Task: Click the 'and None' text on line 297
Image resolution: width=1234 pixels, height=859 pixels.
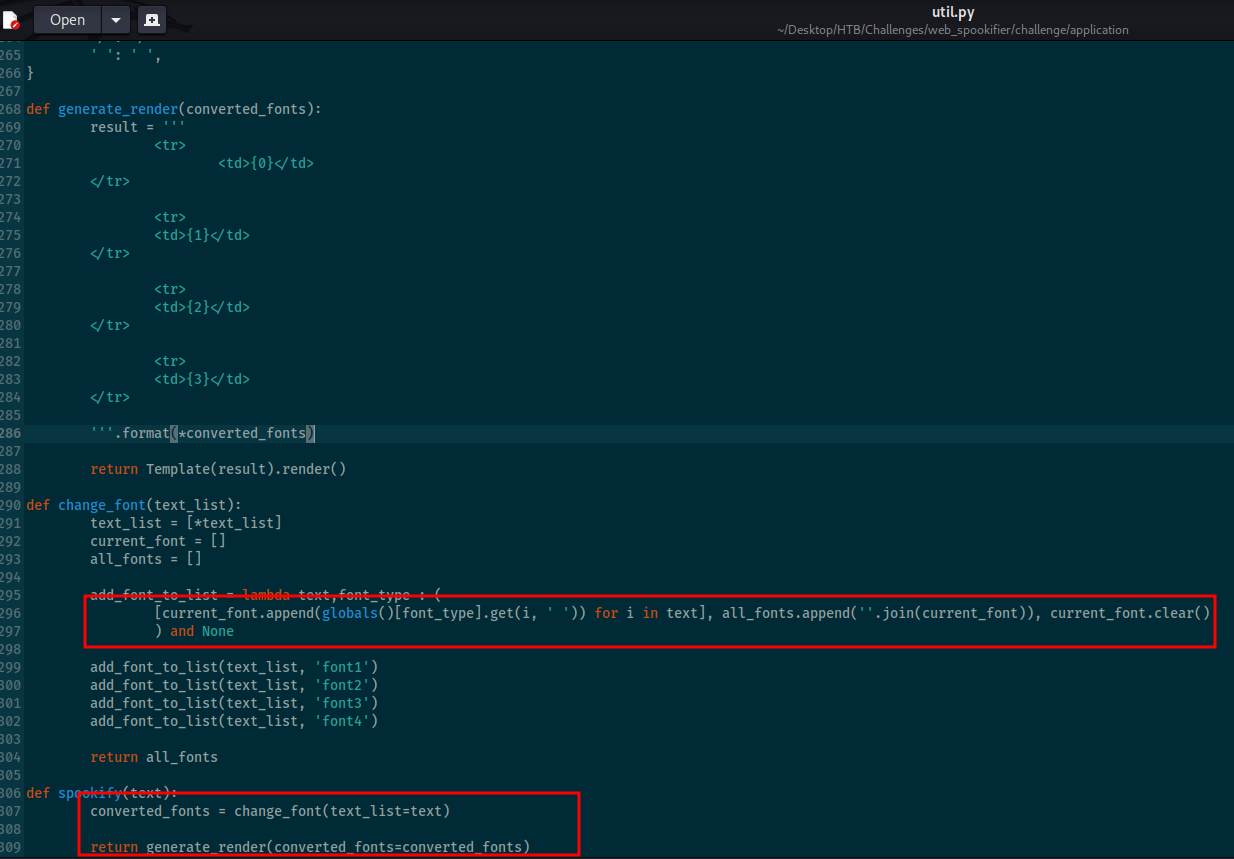Action: coord(201,631)
